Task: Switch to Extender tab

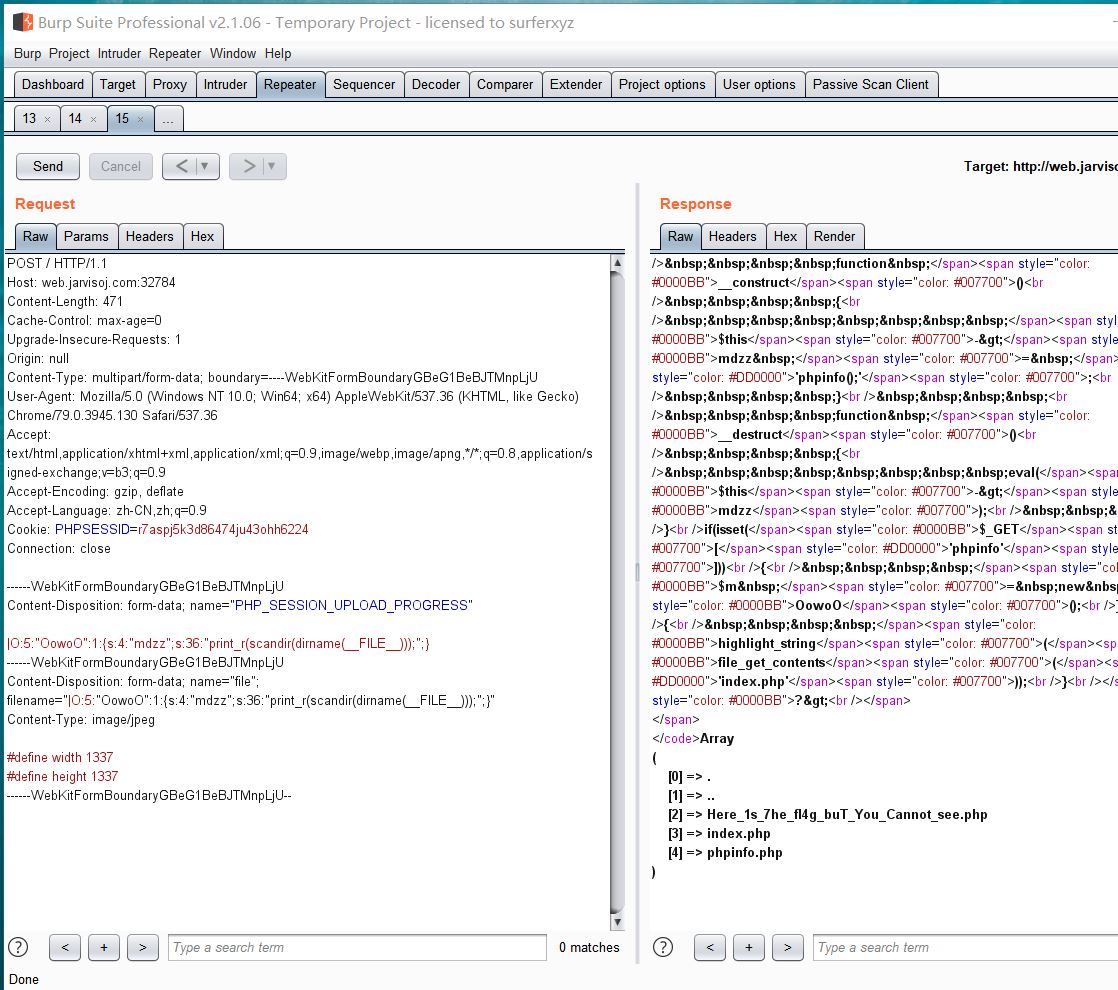Action: (575, 84)
